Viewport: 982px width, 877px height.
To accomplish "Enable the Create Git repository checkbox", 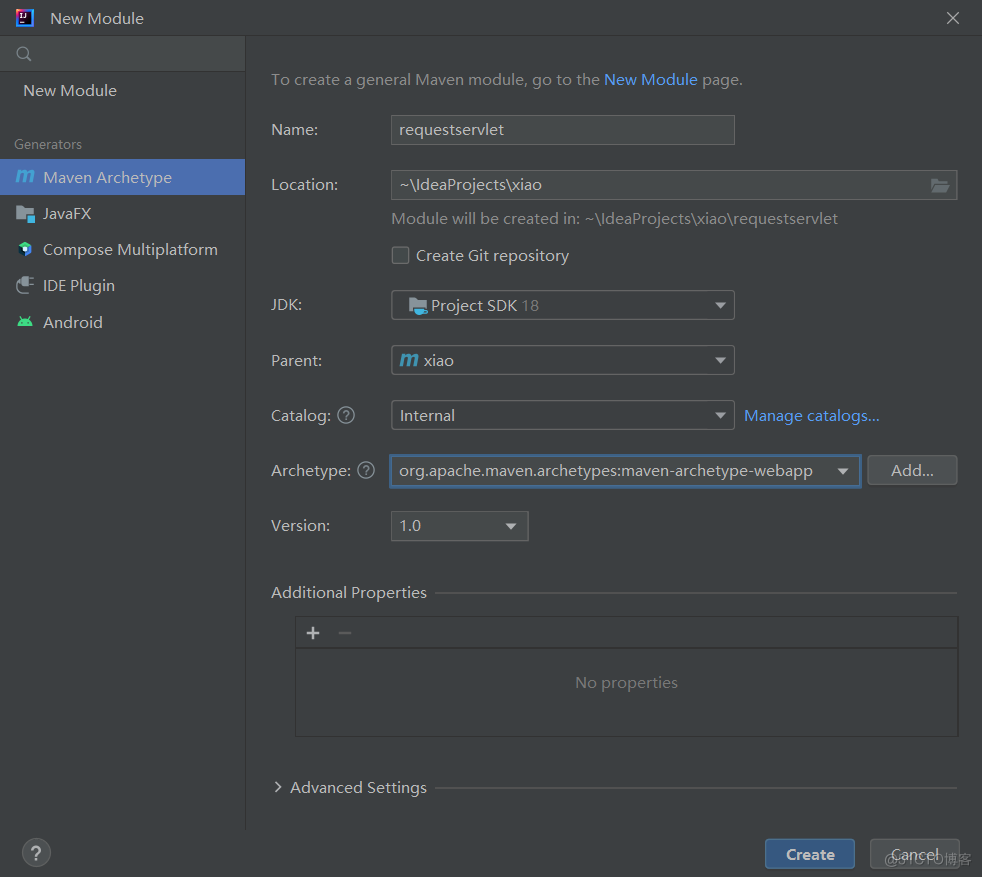I will 400,255.
